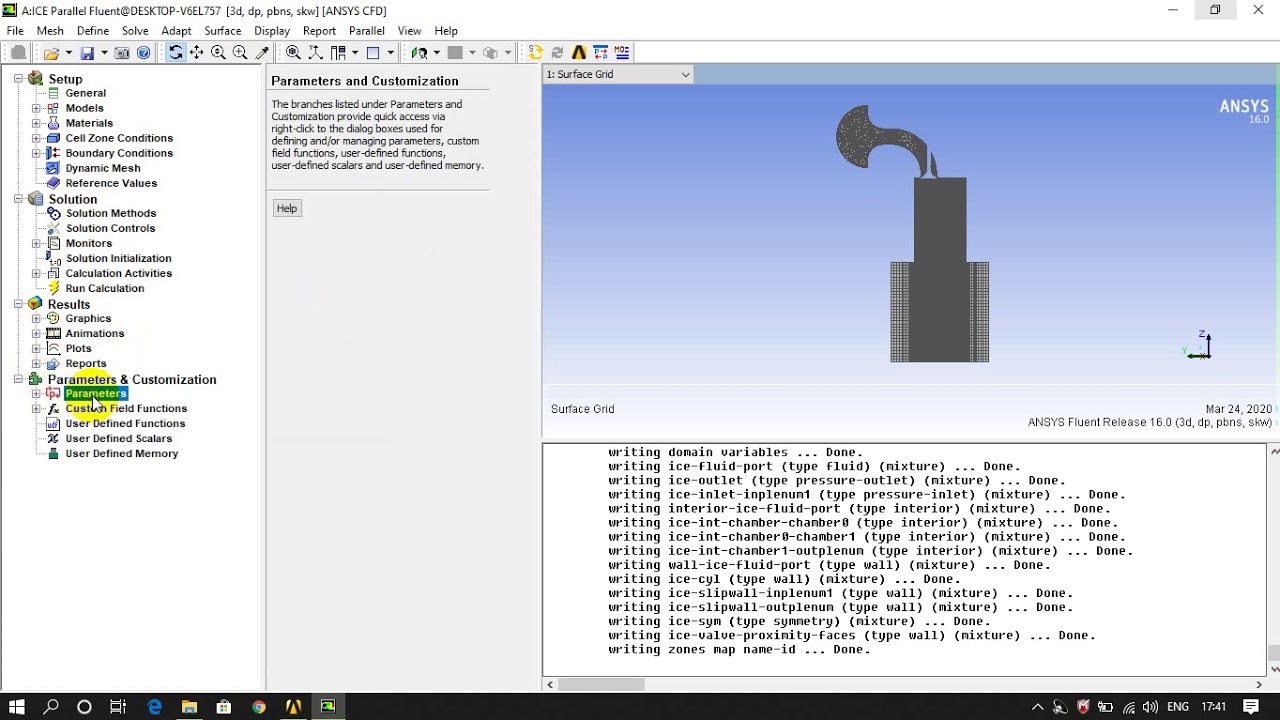The width and height of the screenshot is (1280, 720).
Task: Click the green display options toolbar icon
Action: coord(419,53)
